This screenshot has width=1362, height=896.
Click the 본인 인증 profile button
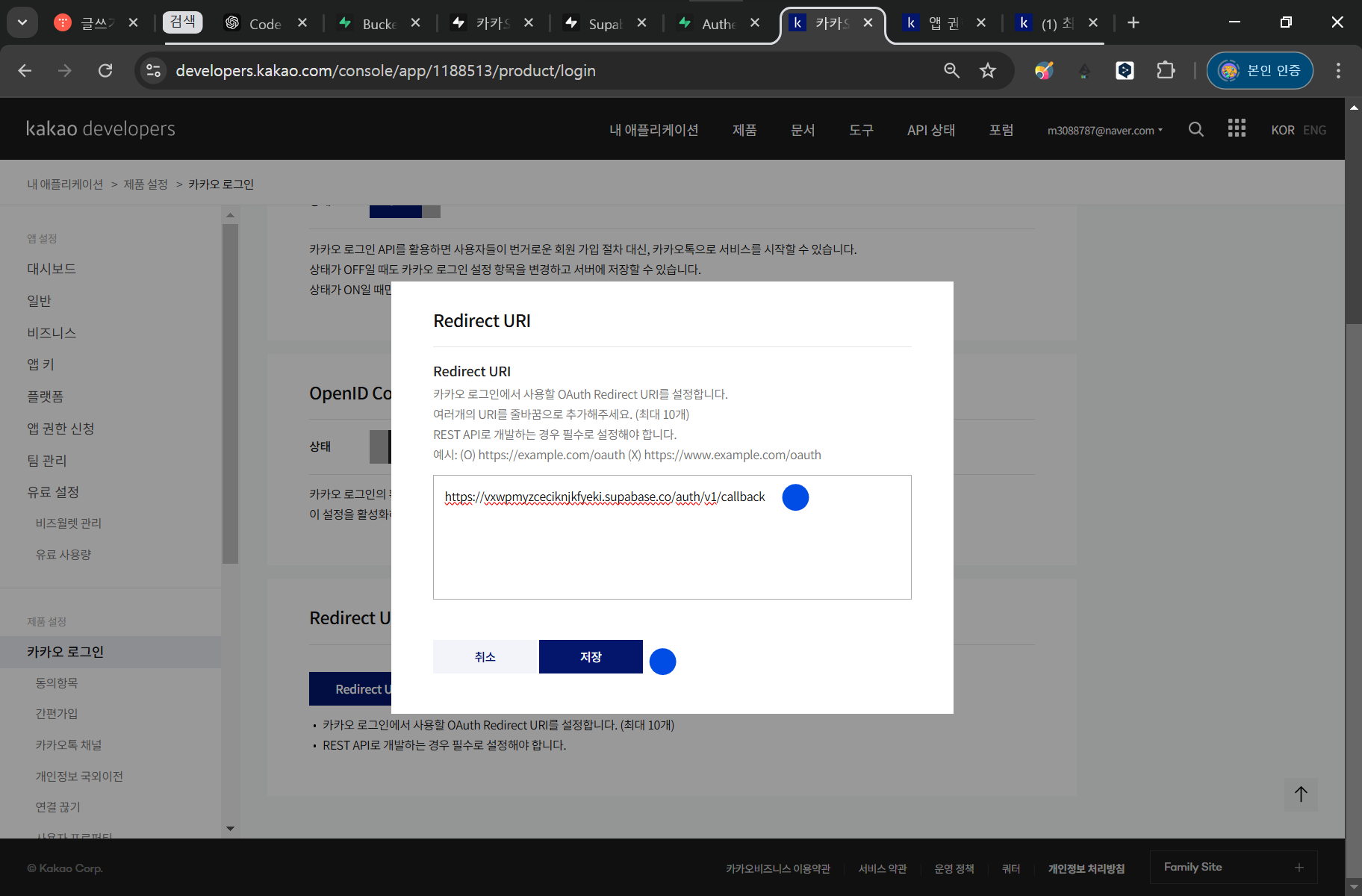1260,70
